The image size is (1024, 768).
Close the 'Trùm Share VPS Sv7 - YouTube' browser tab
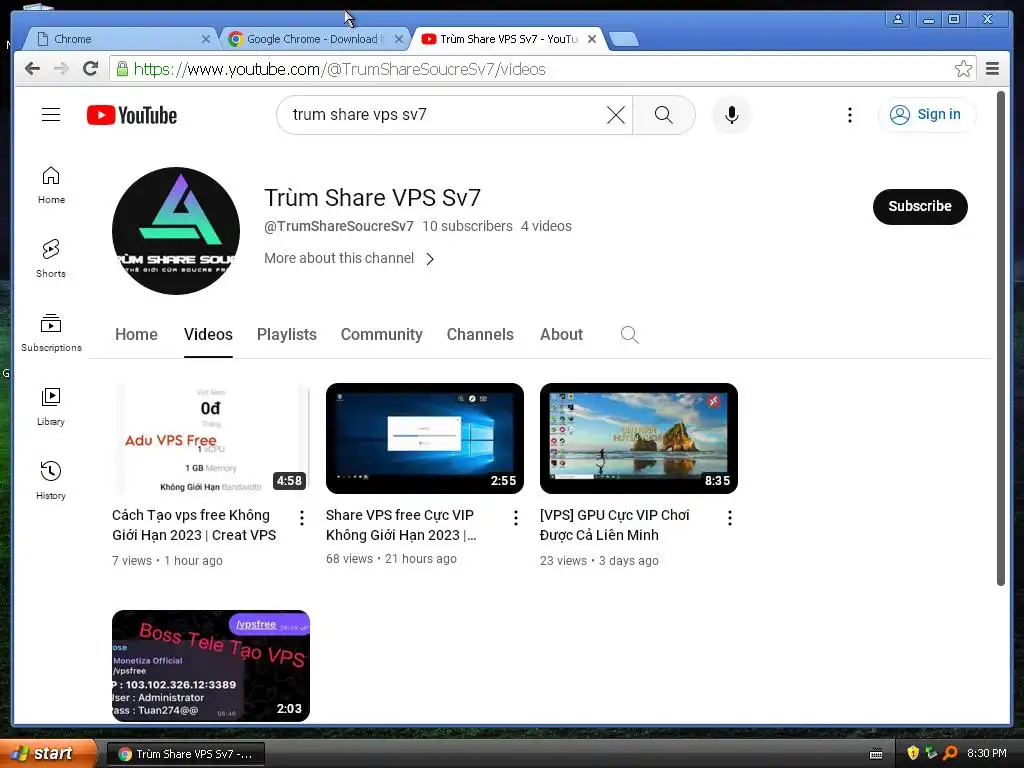(592, 39)
